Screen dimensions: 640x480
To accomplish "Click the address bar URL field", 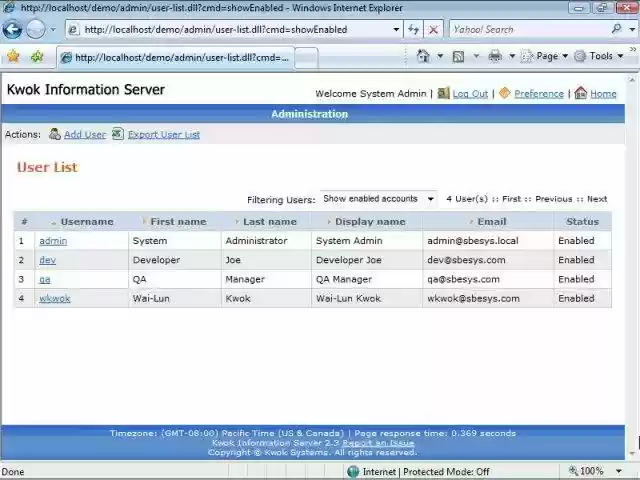I will pyautogui.click(x=233, y=29).
